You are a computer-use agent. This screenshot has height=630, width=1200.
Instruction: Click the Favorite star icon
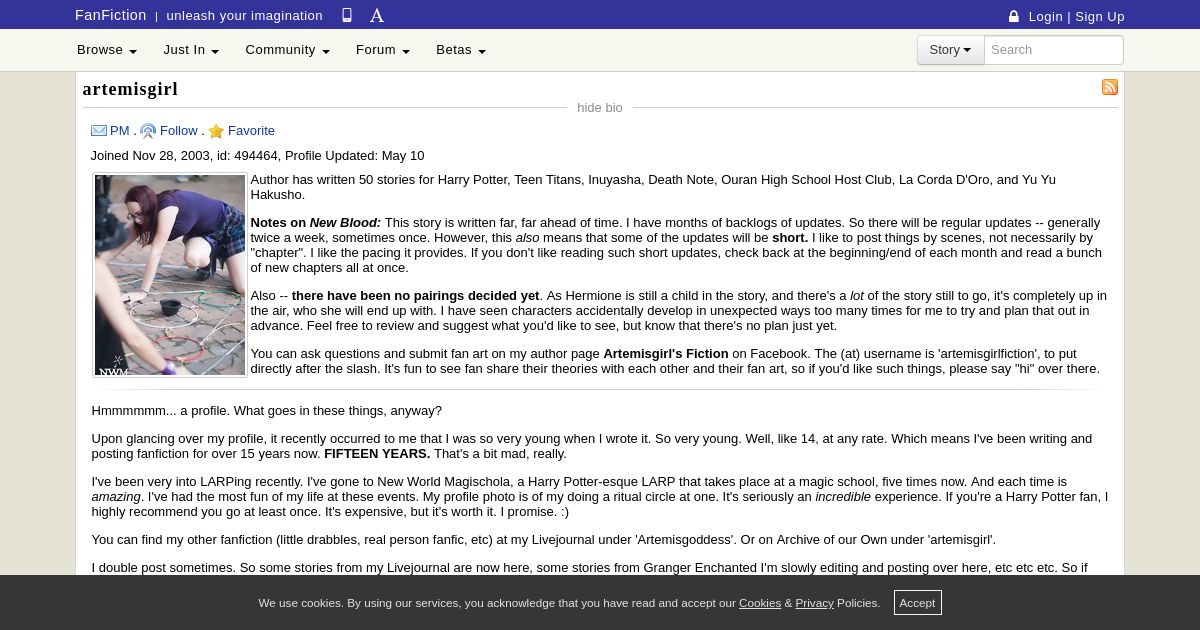(x=216, y=131)
